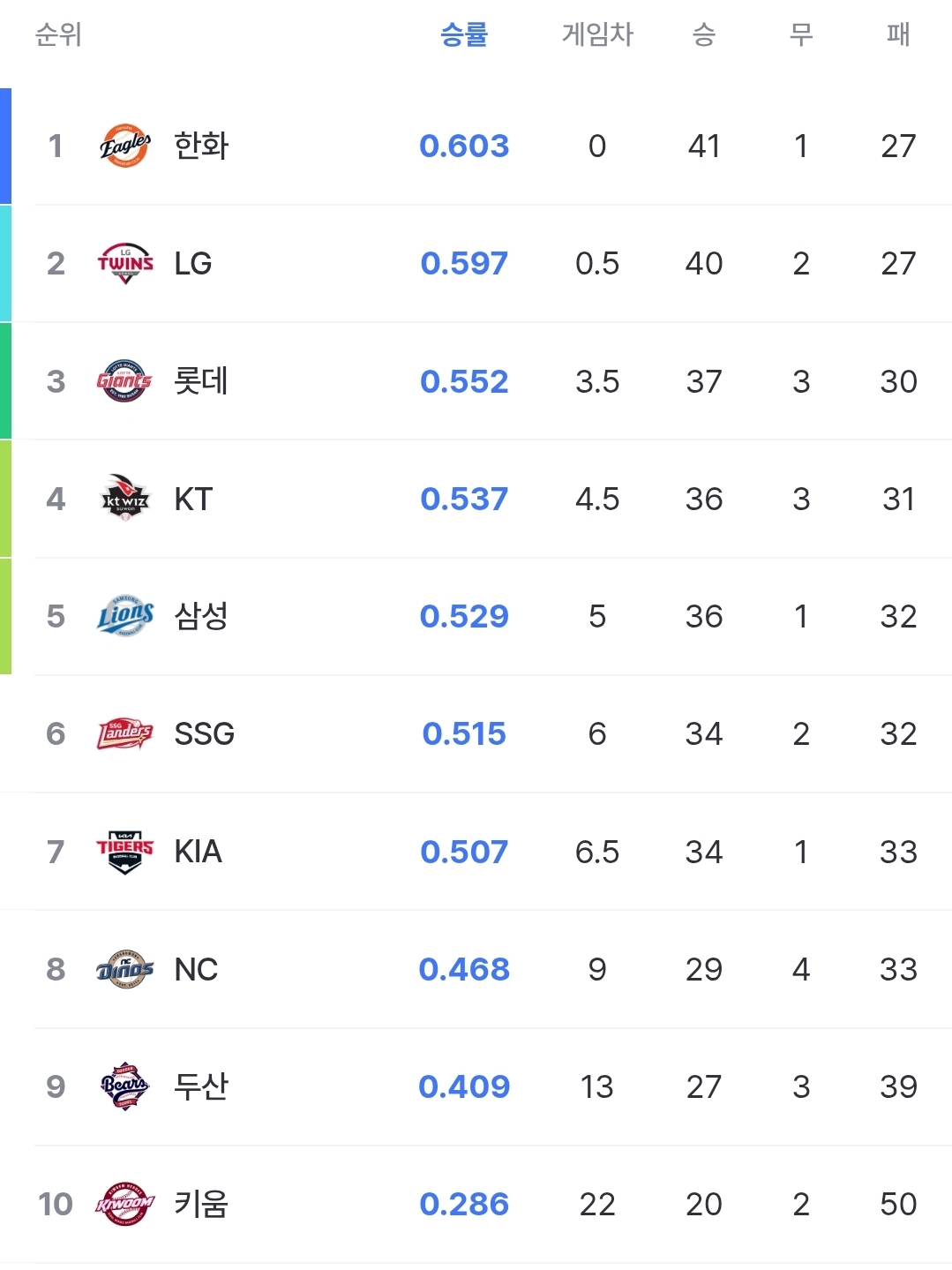Sort standings by 승률 column header
Viewport: 952px width, 1270px height.
coord(464,34)
